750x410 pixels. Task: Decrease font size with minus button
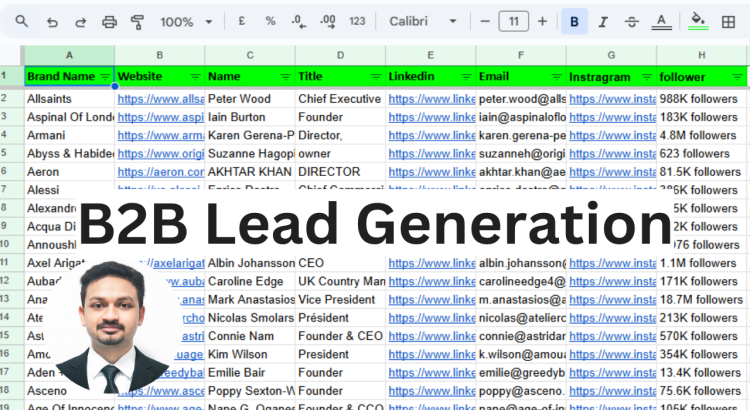(x=485, y=22)
